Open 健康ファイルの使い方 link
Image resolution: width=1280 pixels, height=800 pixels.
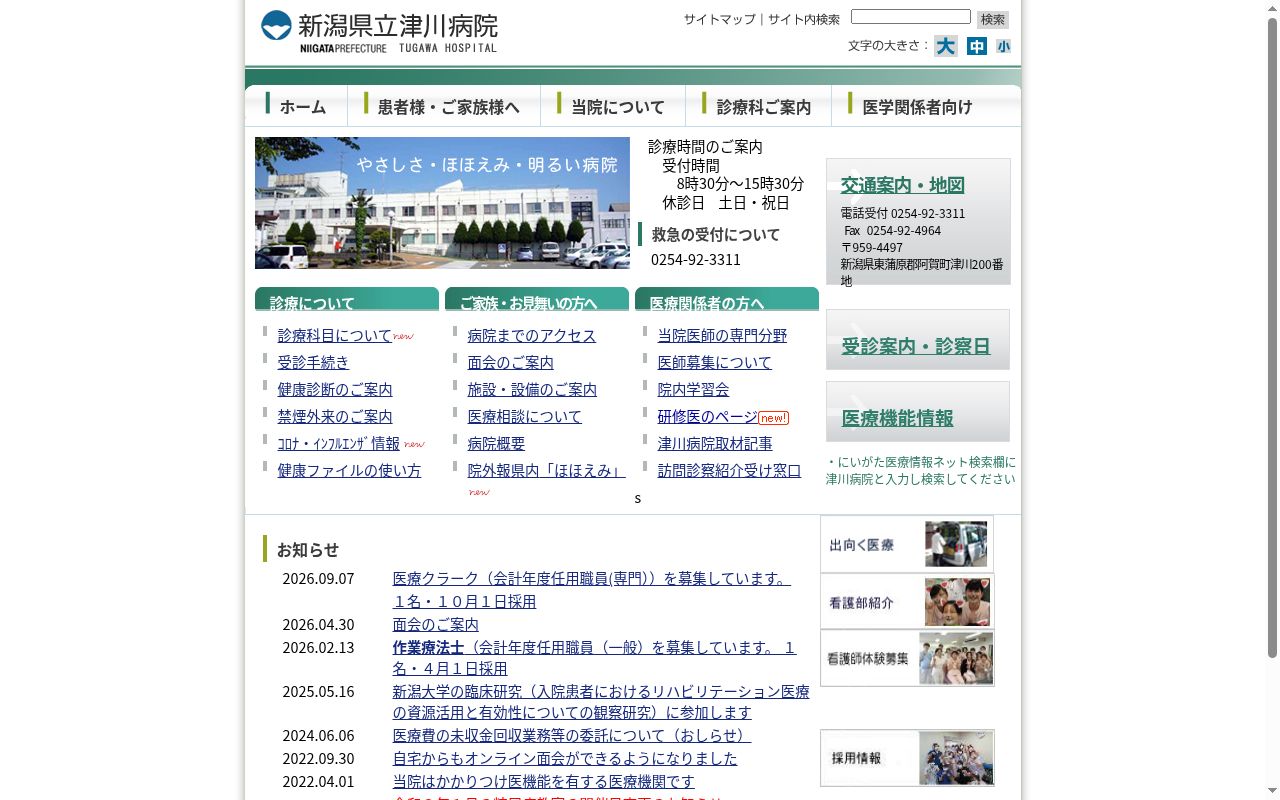coord(349,470)
